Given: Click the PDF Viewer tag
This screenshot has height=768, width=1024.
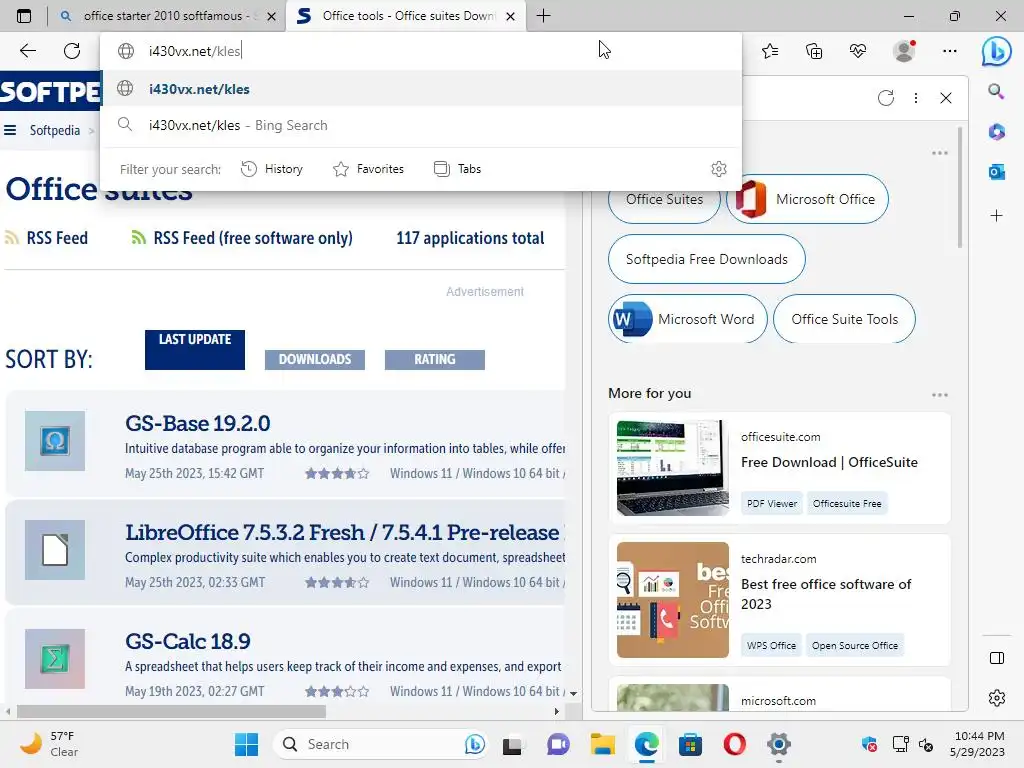Looking at the screenshot, I should click(772, 504).
